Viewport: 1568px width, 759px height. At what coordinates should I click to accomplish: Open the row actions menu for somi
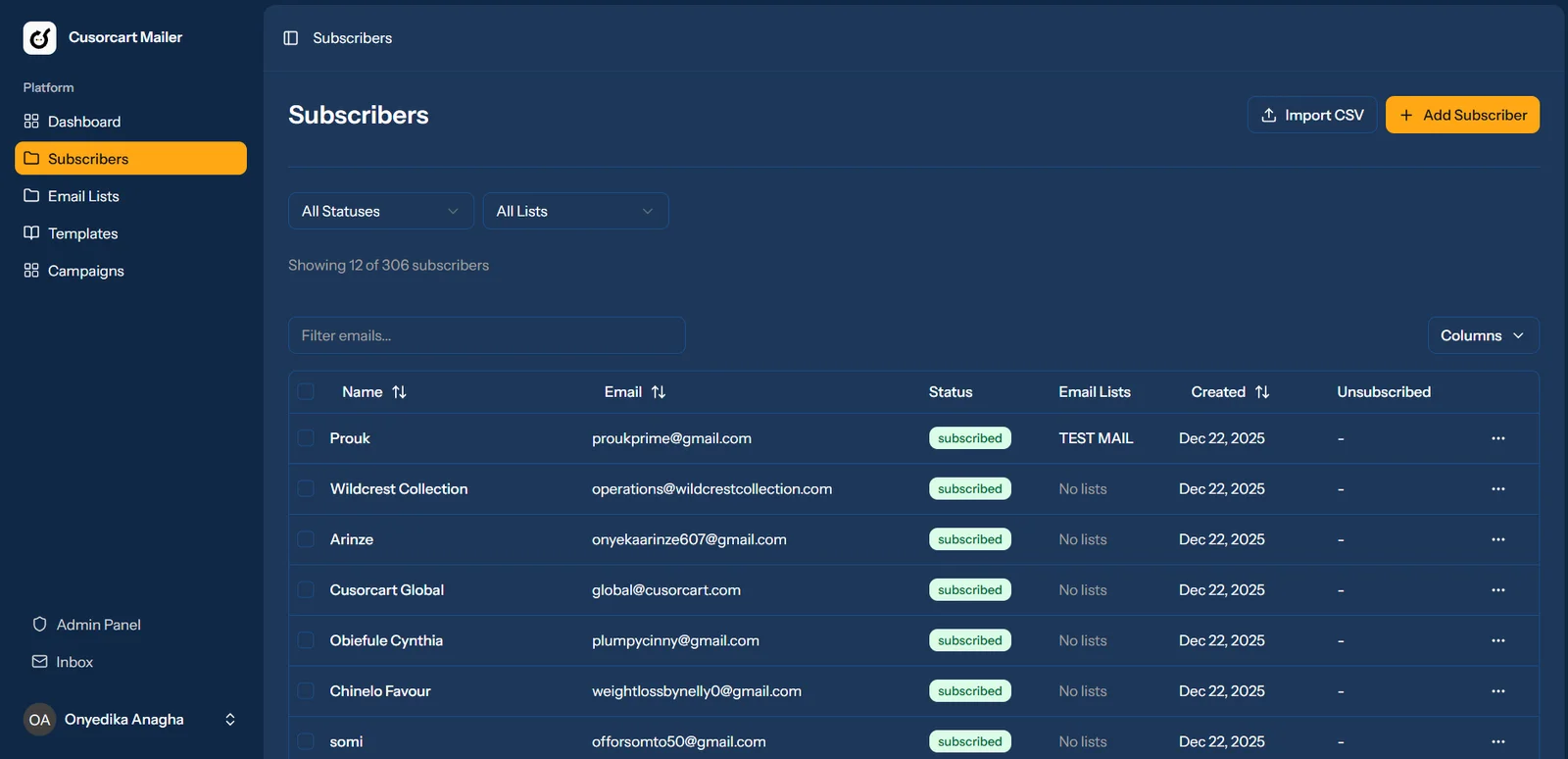tap(1498, 742)
